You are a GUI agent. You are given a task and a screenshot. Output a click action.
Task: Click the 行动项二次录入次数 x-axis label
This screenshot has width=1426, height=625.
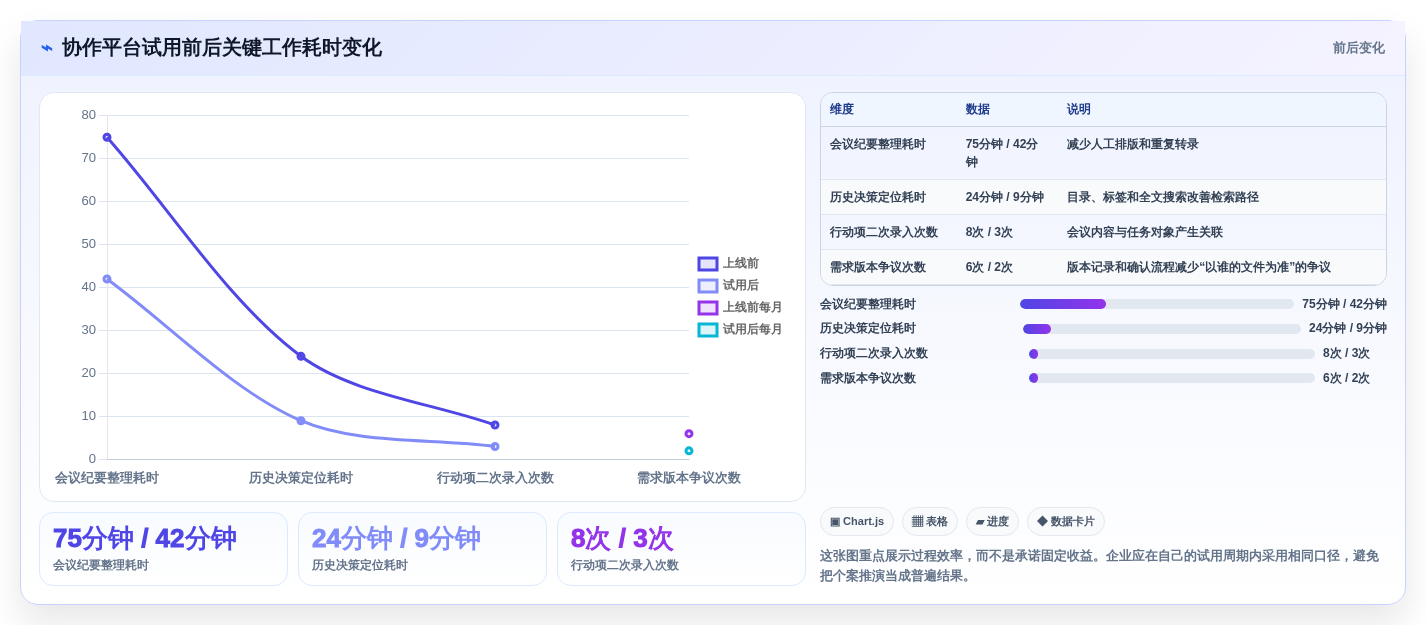point(495,478)
